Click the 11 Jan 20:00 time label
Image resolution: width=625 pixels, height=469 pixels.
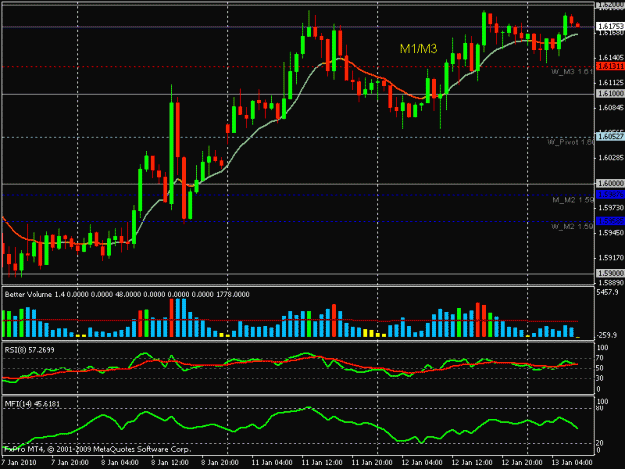pyautogui.click(x=371, y=463)
